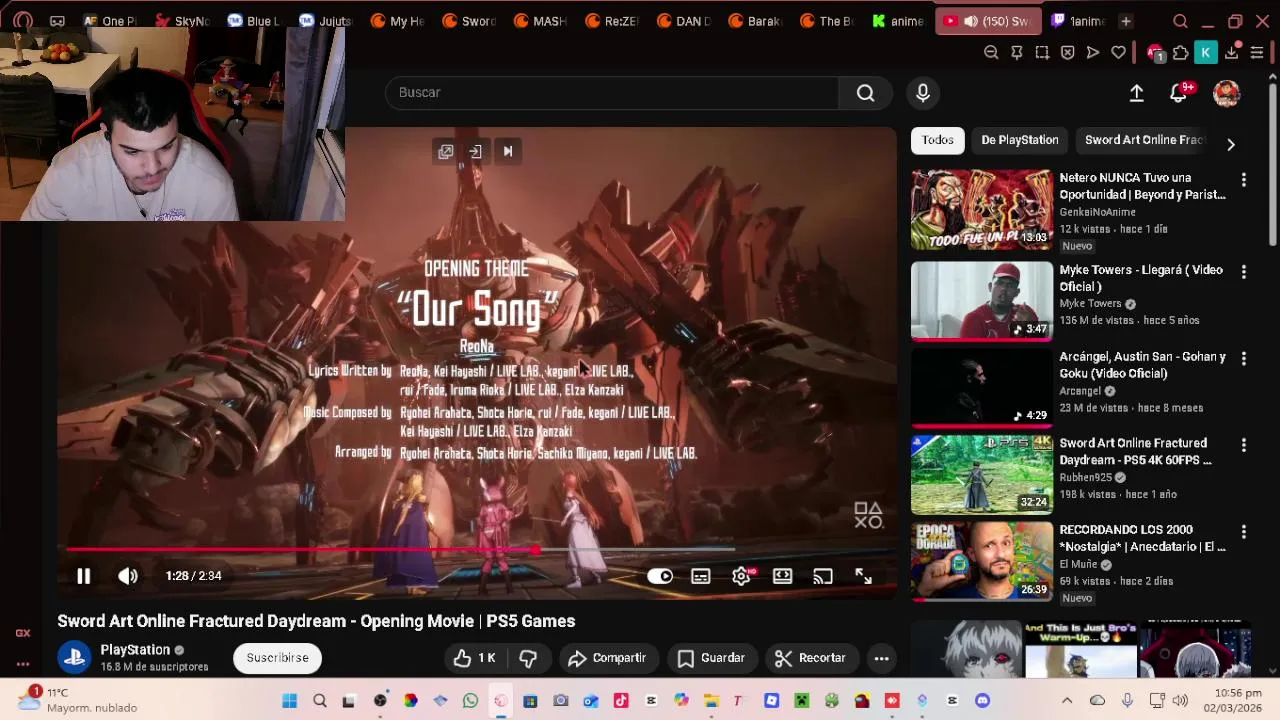Dislike the video thumbs down
1280x720 pixels.
[528, 658]
